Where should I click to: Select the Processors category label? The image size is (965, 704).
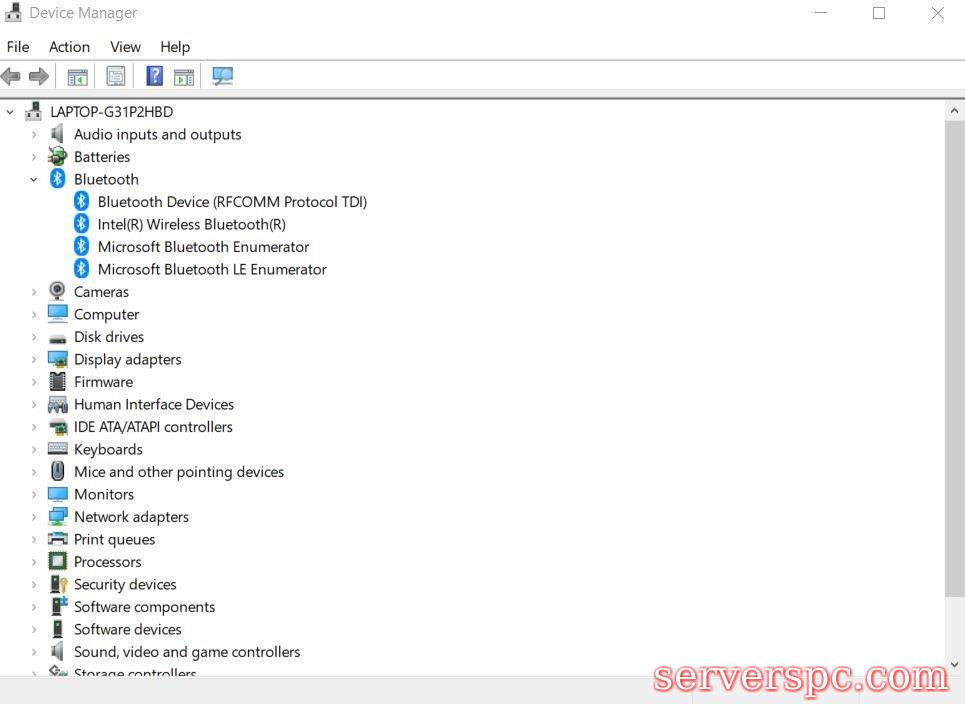[107, 562]
